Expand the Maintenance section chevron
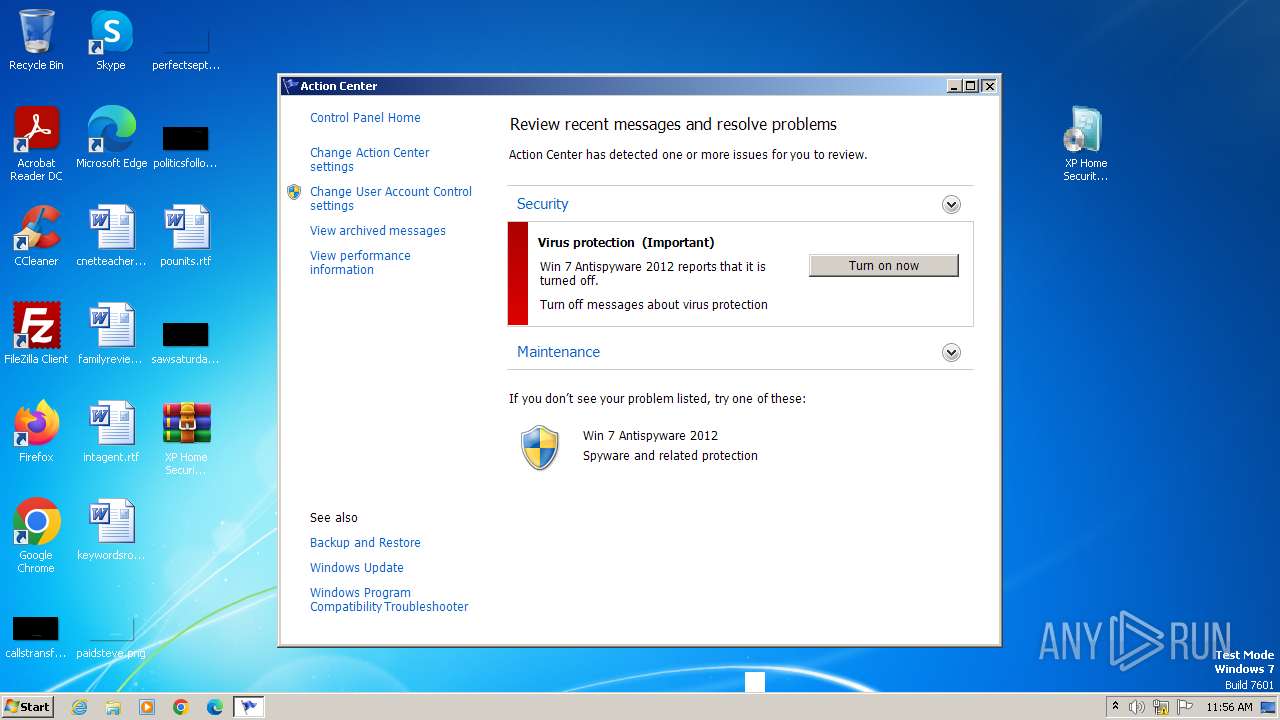This screenshot has height=720, width=1280. 951,352
